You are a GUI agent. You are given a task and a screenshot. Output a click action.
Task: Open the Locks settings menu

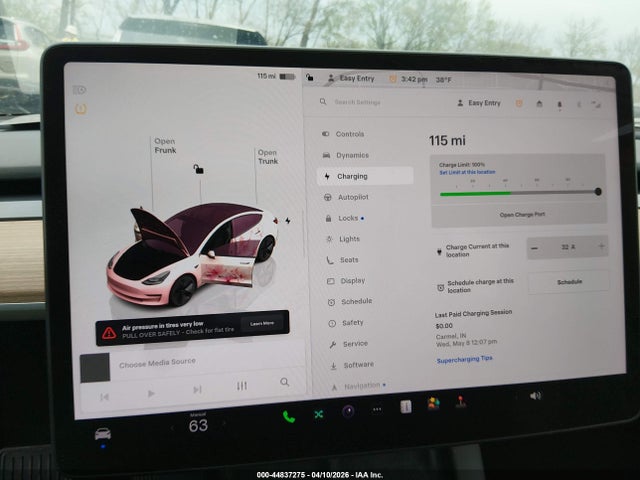[348, 218]
